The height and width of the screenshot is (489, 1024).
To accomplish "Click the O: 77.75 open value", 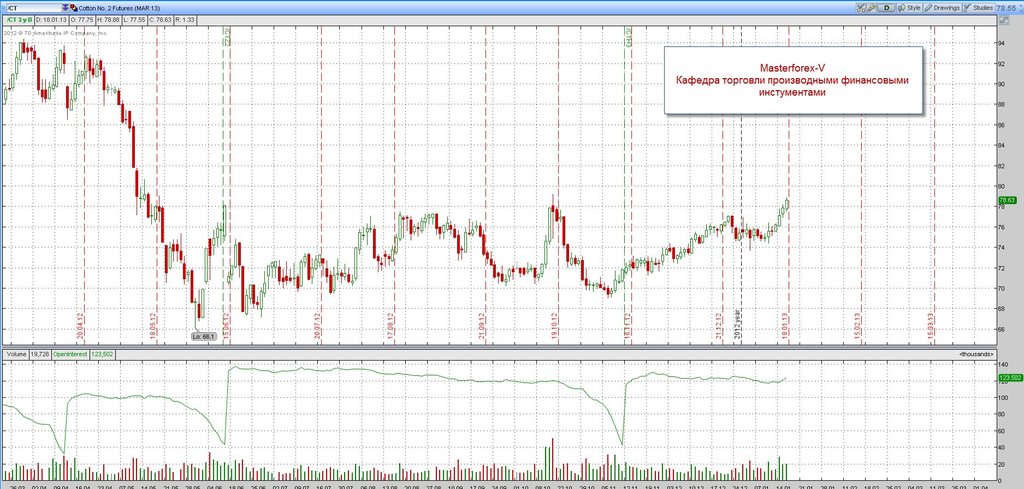I will click(x=80, y=20).
